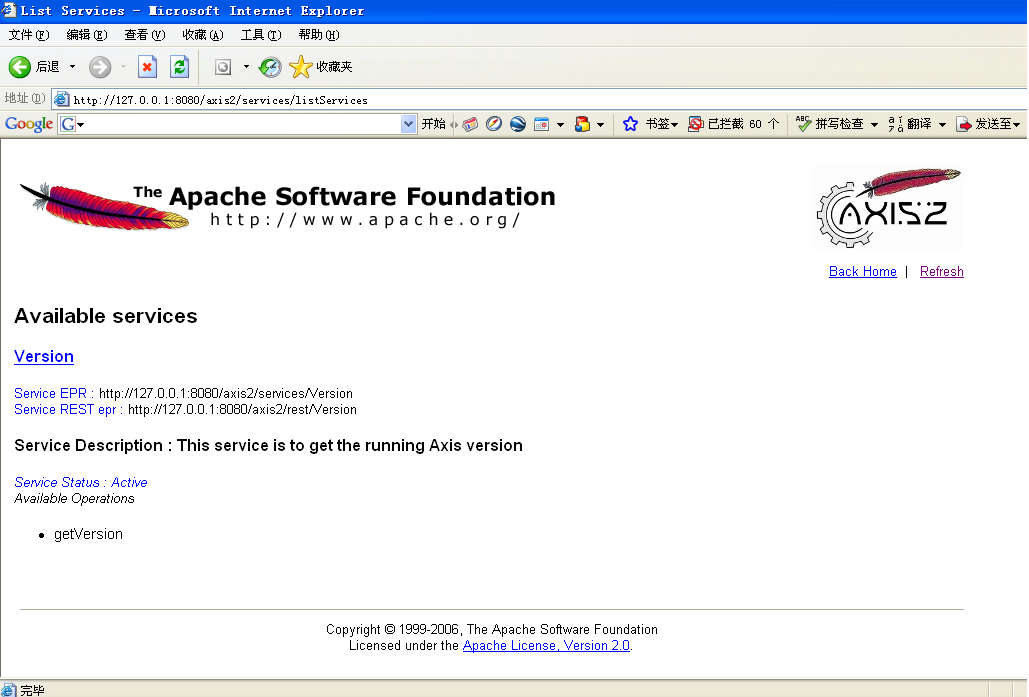Expand the spell check 拼写检查 dropdown arrow
This screenshot has height=697, width=1029.
pos(873,125)
